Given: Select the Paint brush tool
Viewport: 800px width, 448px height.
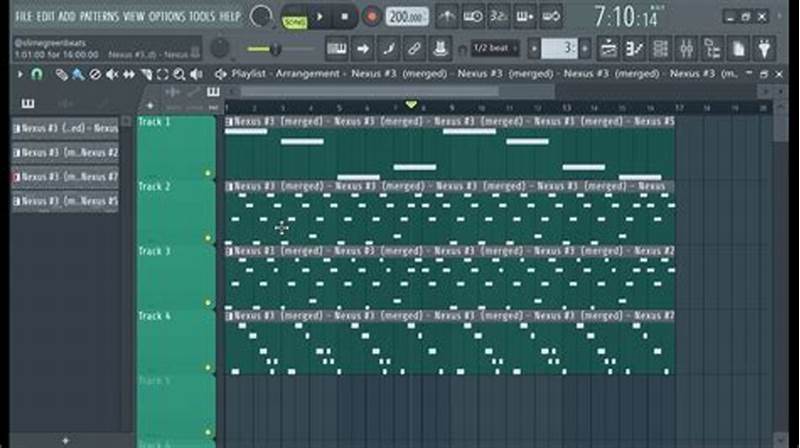Looking at the screenshot, I should 78,75.
